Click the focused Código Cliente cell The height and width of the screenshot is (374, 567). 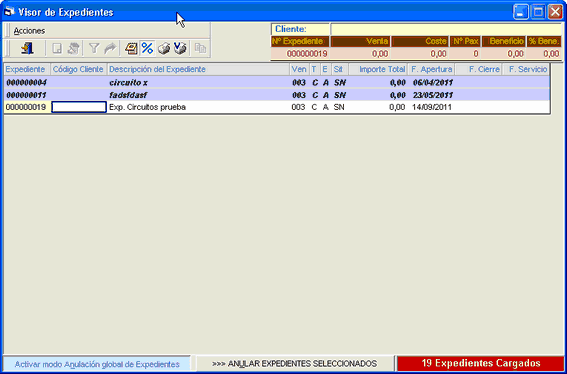pyautogui.click(x=79, y=107)
